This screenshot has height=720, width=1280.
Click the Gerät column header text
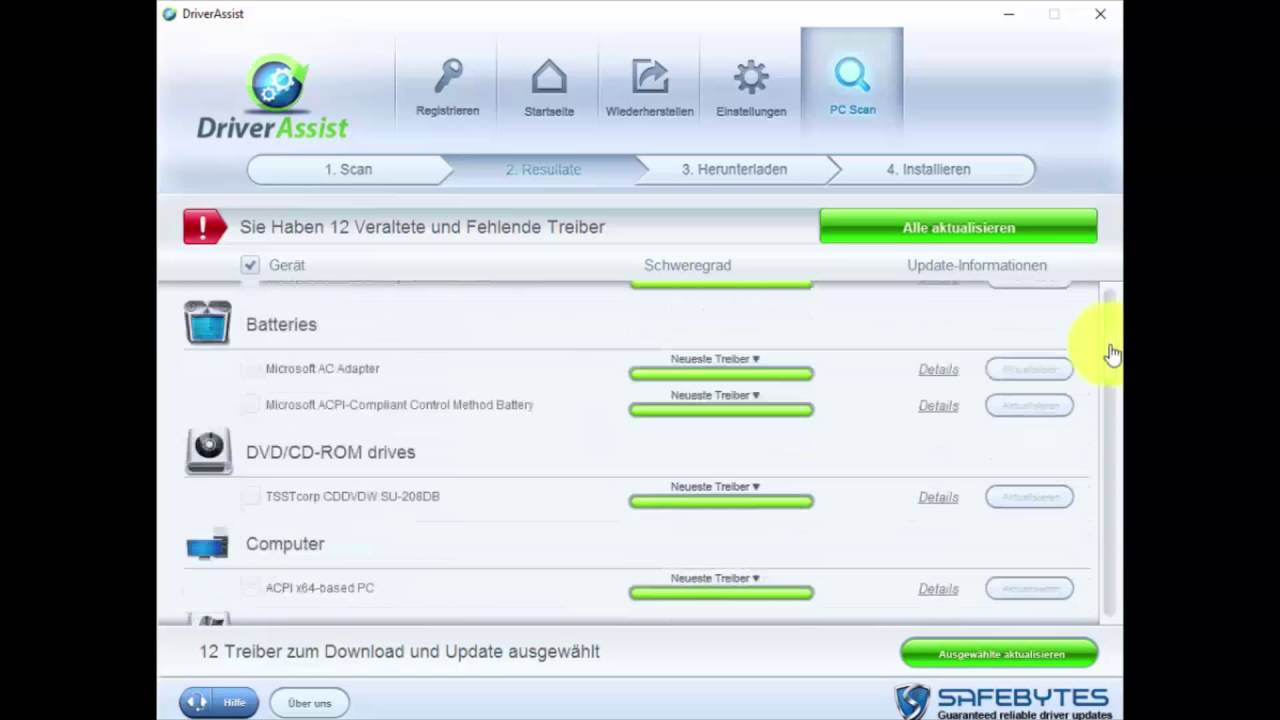coord(287,265)
